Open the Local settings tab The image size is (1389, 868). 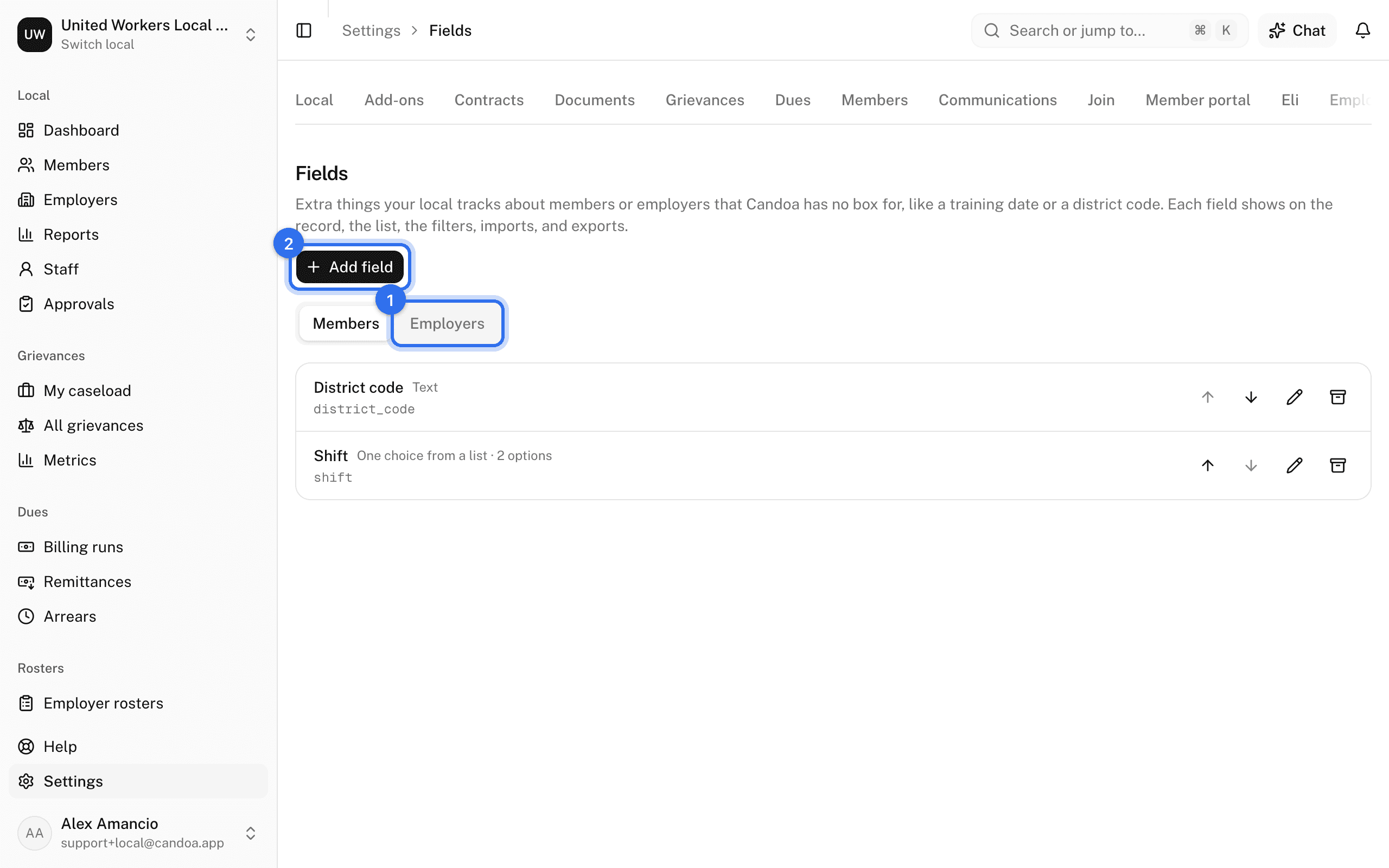[x=314, y=100]
